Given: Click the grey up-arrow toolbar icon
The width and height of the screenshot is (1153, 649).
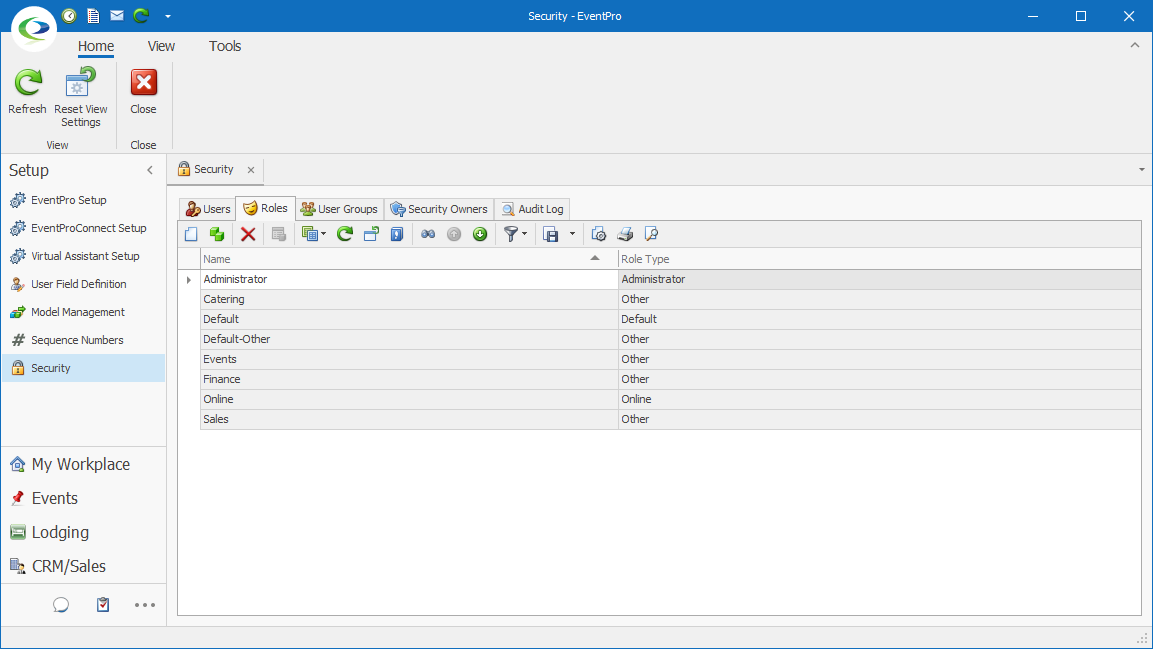Looking at the screenshot, I should [454, 234].
